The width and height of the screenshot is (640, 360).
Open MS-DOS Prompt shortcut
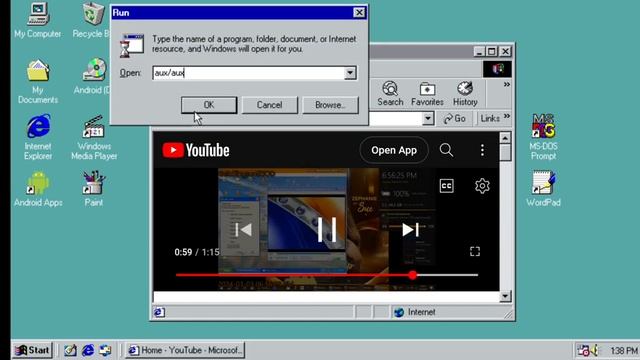pos(543,137)
